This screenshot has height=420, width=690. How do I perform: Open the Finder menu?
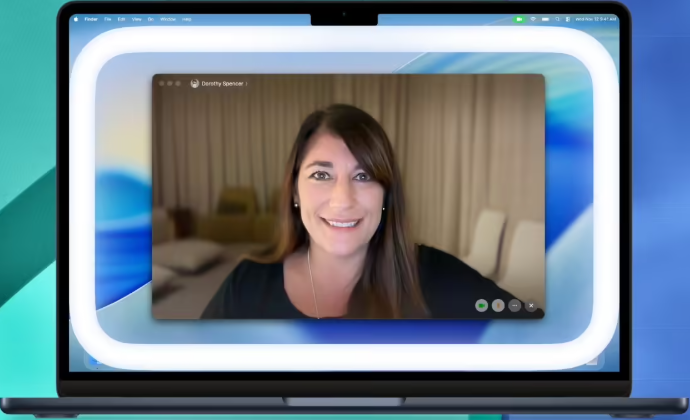pyautogui.click(x=91, y=19)
